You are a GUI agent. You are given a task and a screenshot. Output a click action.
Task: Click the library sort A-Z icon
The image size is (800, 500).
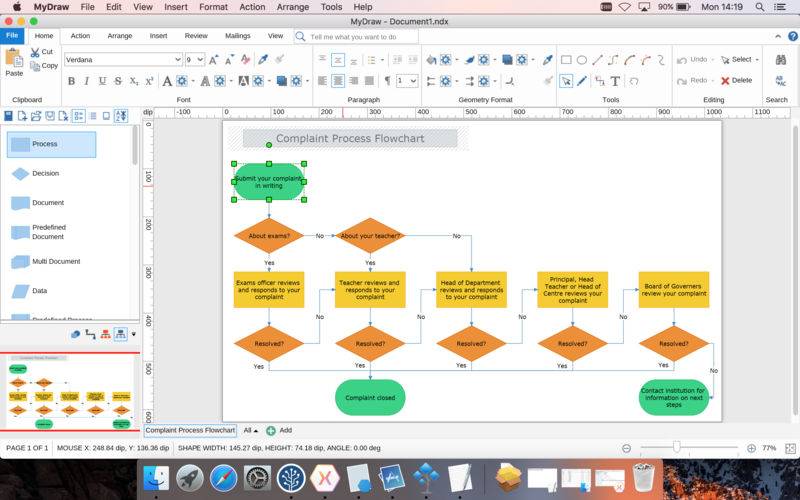(x=121, y=116)
